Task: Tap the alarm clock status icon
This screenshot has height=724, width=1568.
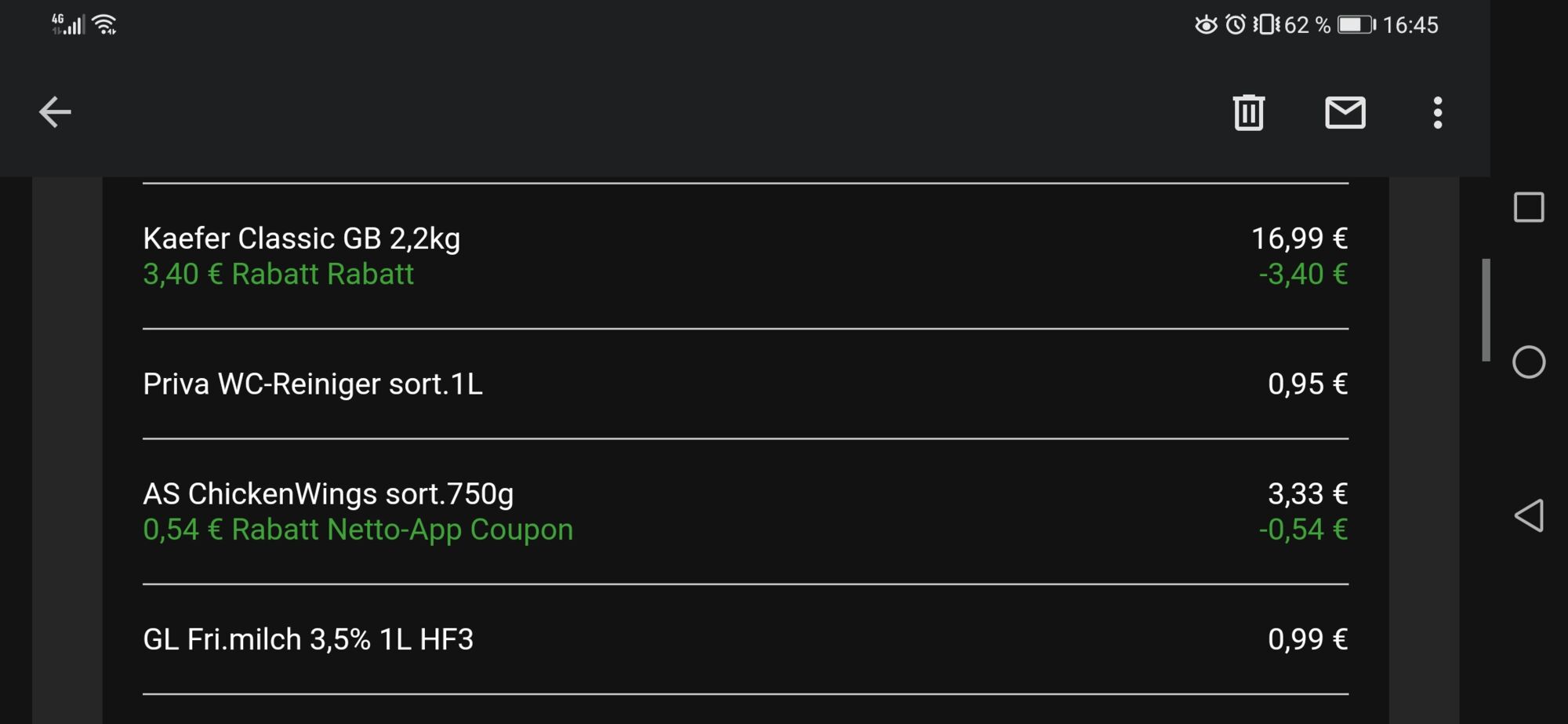Action: coord(1236,24)
